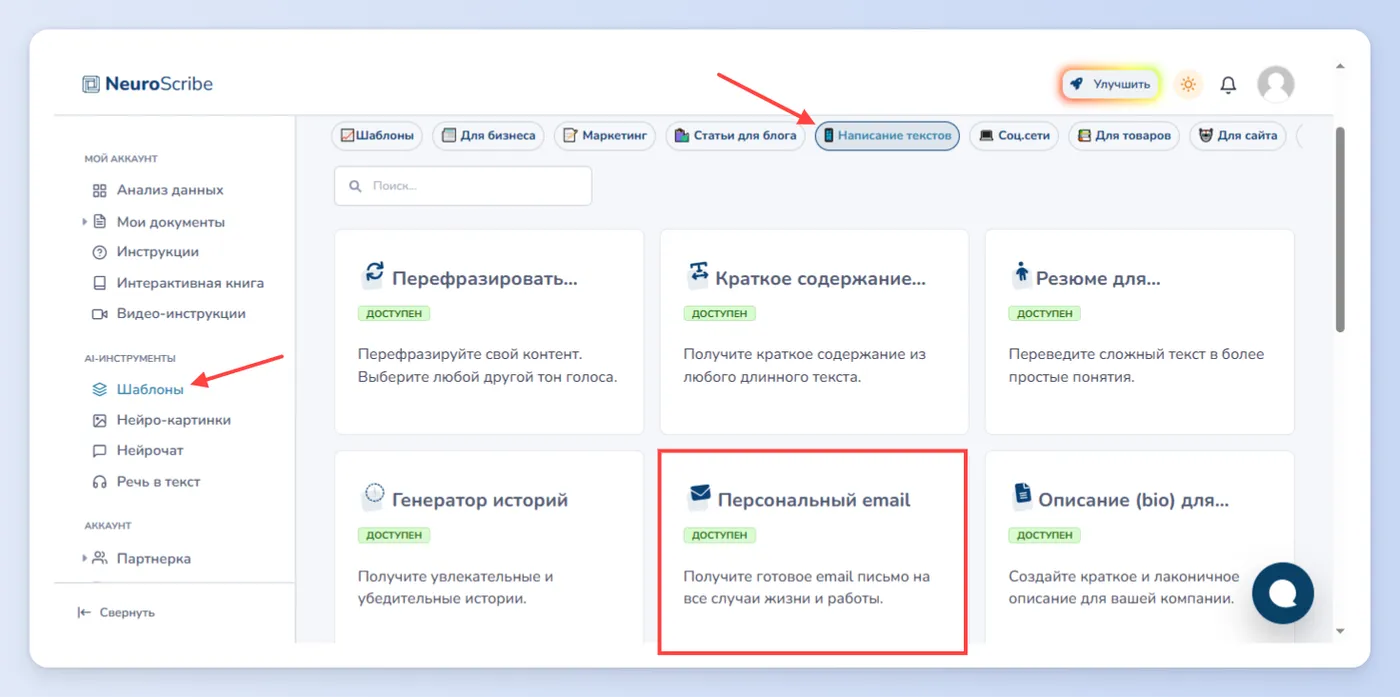Collapse sidebar with Свернуть

pos(116,612)
